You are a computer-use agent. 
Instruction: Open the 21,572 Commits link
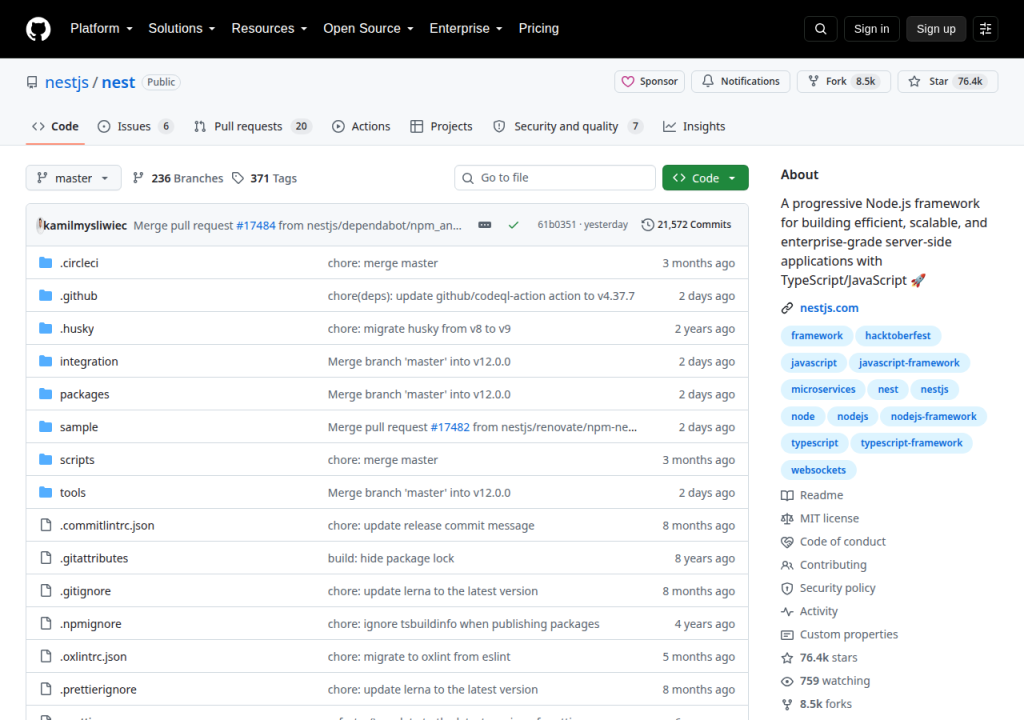click(x=686, y=225)
